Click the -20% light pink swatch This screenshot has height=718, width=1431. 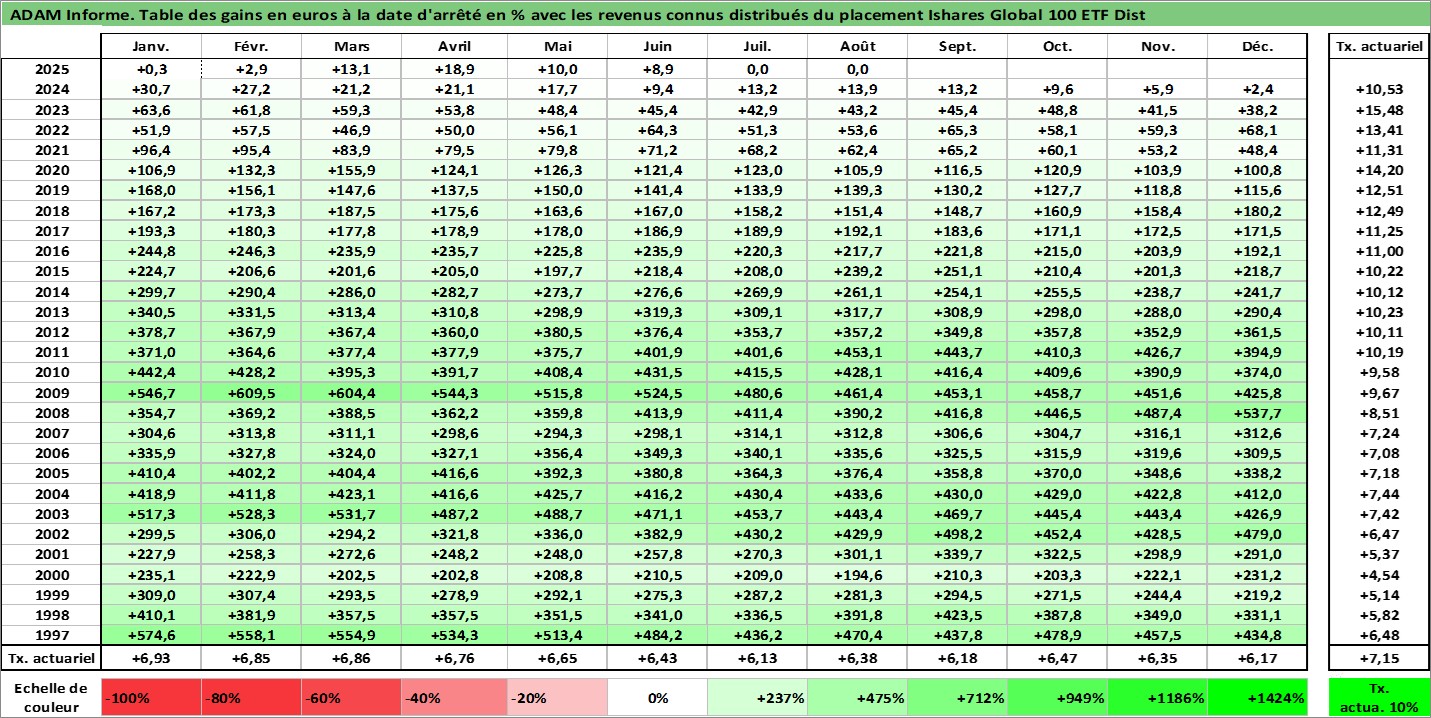557,698
